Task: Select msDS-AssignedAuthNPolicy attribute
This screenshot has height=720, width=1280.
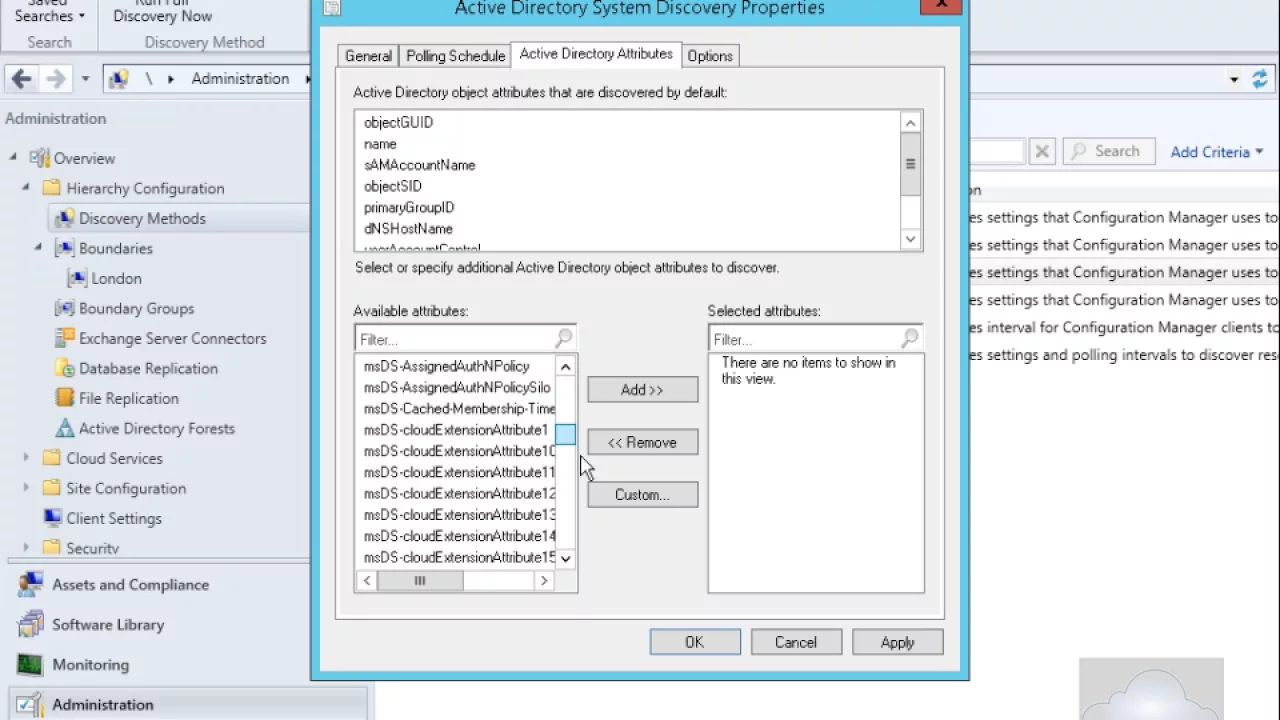Action: pos(447,366)
